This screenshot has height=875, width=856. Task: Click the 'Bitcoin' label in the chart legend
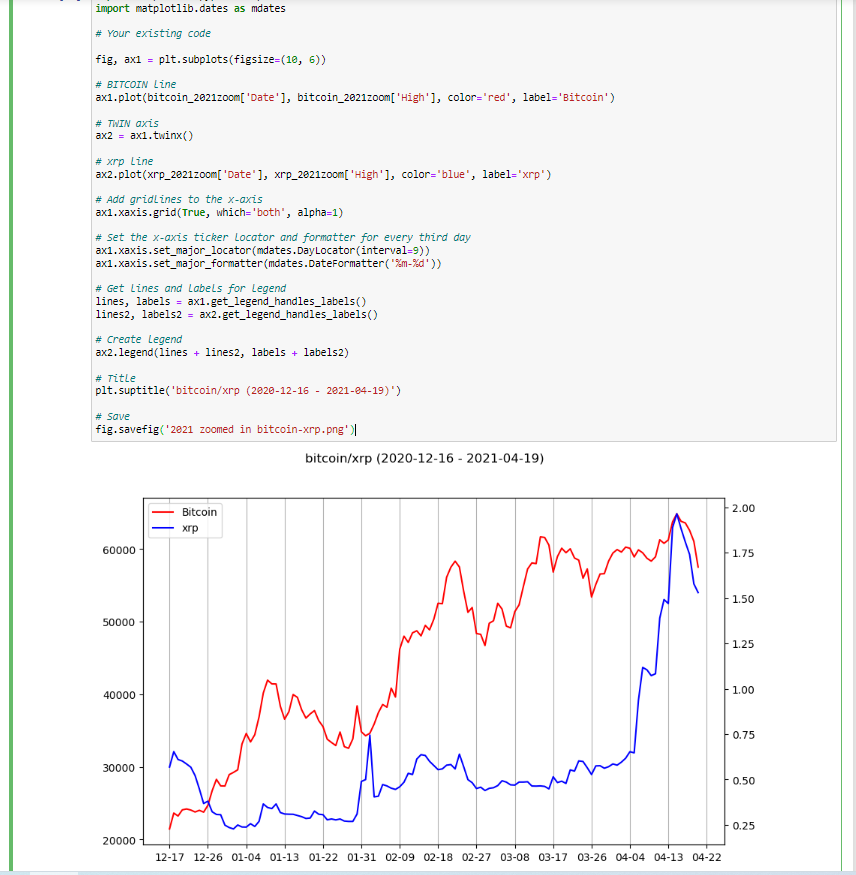click(199, 512)
